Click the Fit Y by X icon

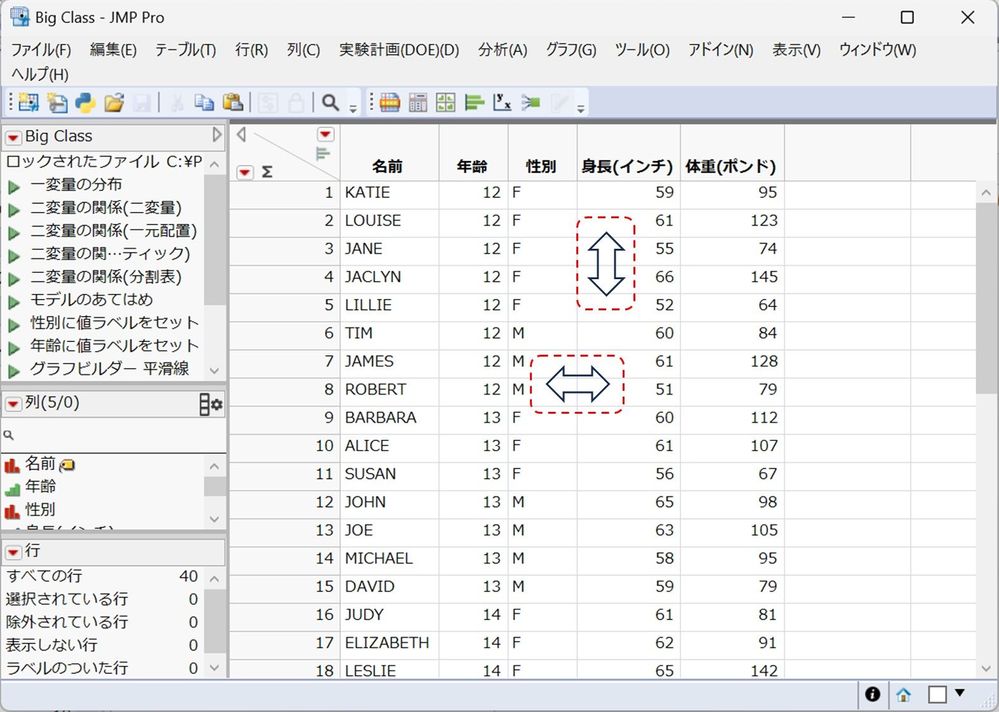click(x=503, y=102)
